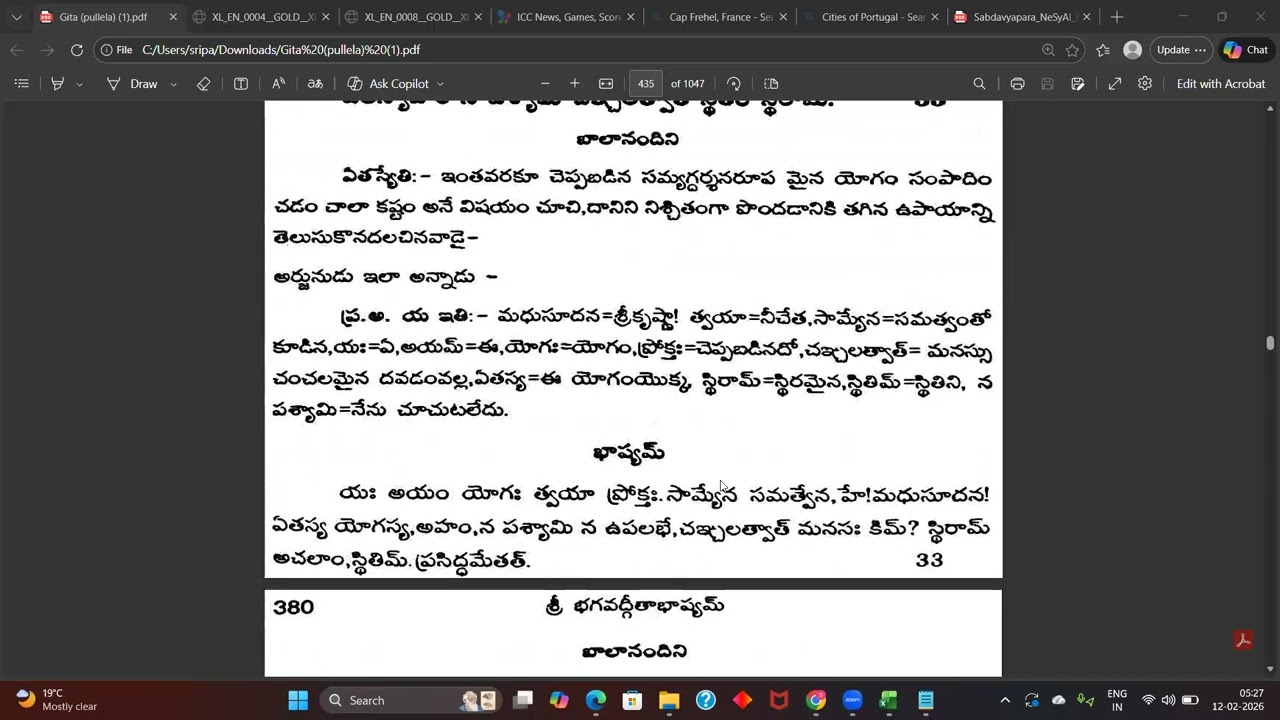The image size is (1280, 720).
Task: Open the Sabdavyapara_NeSyAI tab
Action: click(1021, 17)
